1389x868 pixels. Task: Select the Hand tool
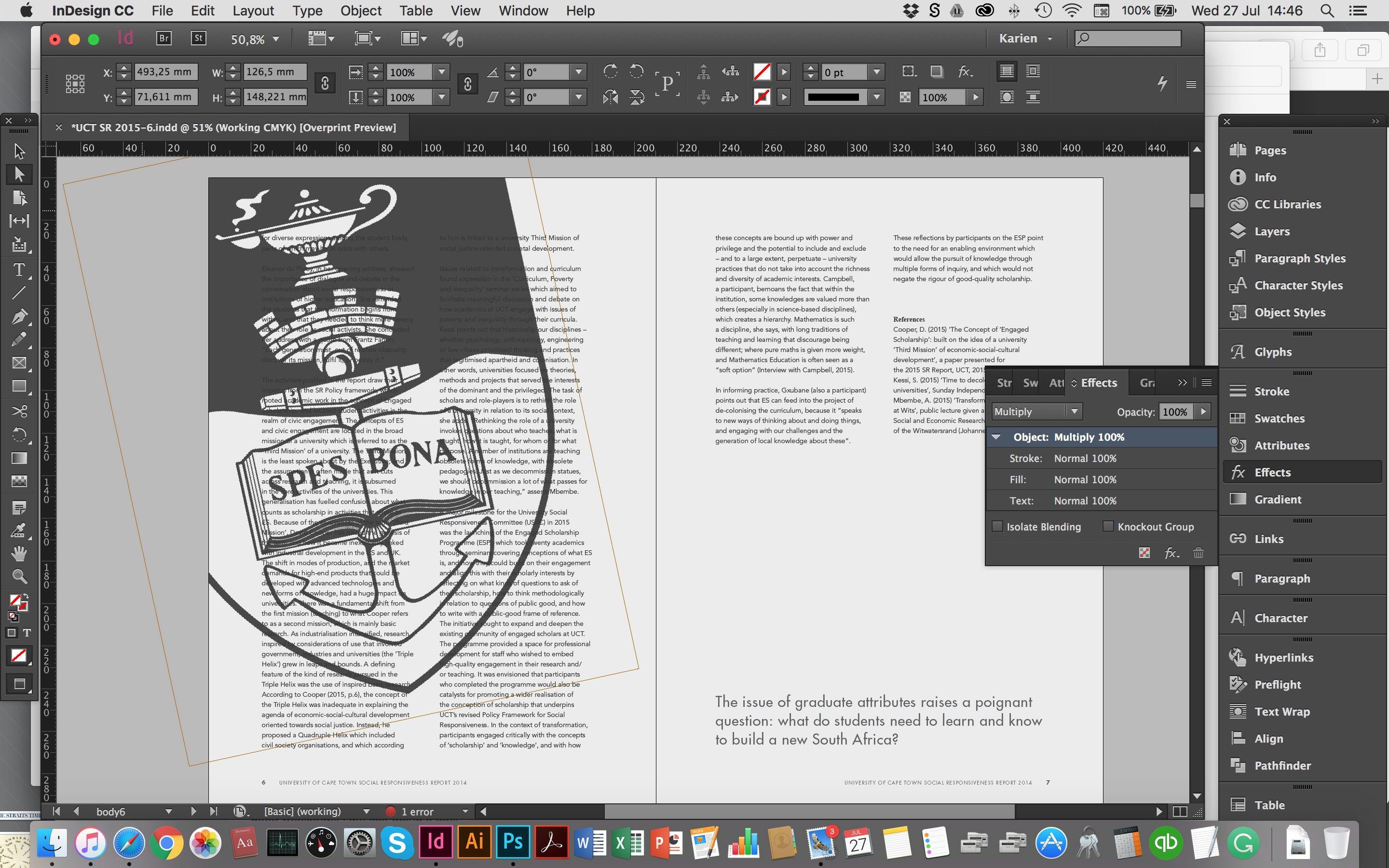[x=19, y=554]
